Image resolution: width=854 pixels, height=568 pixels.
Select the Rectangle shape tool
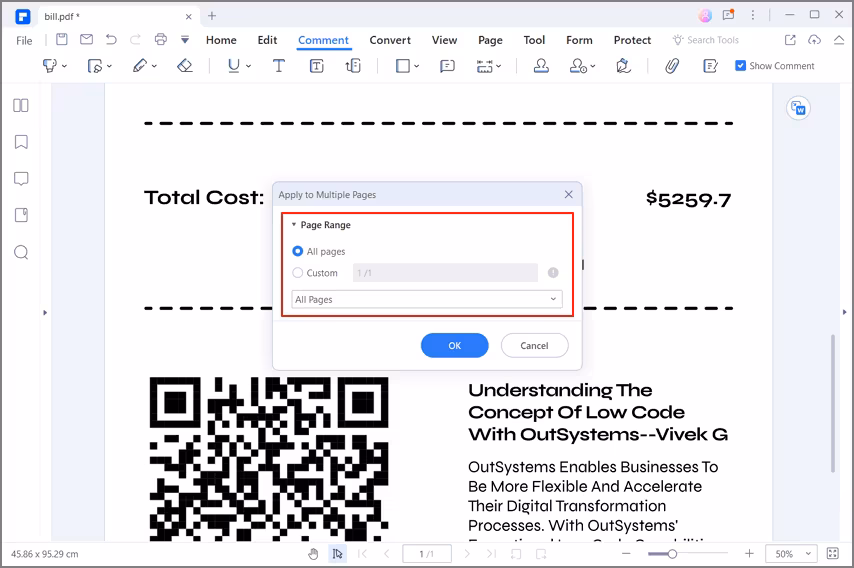402,66
